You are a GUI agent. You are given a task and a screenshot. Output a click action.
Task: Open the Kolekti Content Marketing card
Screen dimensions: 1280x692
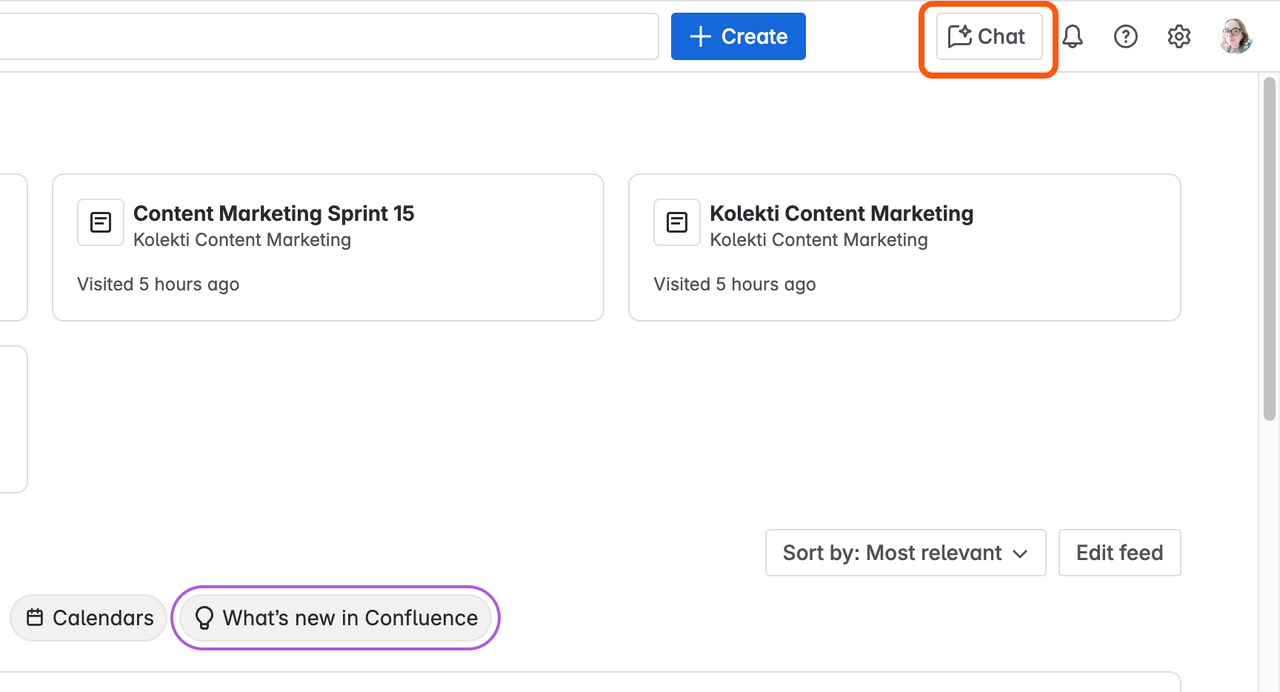point(904,247)
